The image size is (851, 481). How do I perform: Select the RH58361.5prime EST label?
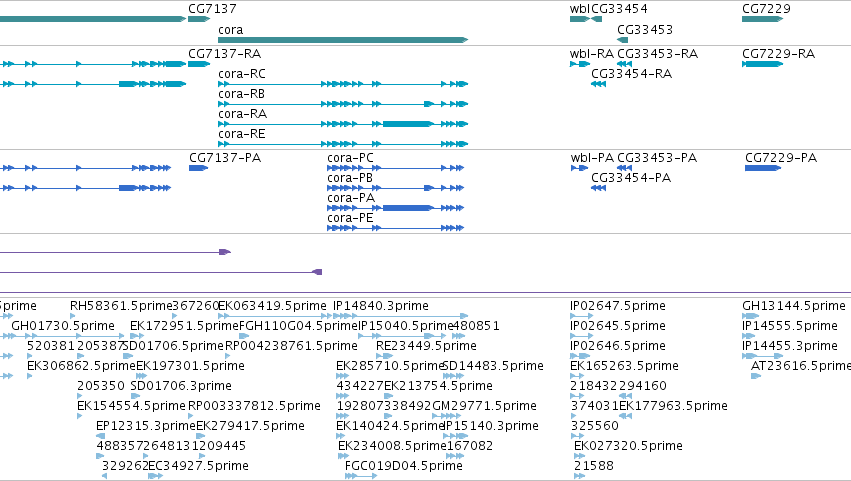tap(121, 306)
